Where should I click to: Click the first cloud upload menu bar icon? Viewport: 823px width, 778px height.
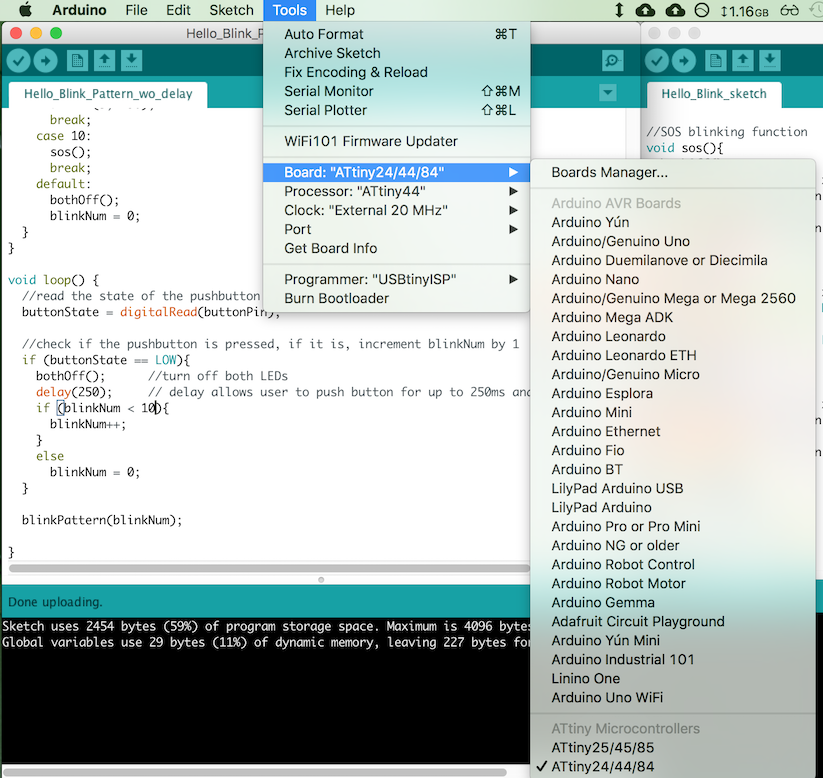click(x=645, y=10)
